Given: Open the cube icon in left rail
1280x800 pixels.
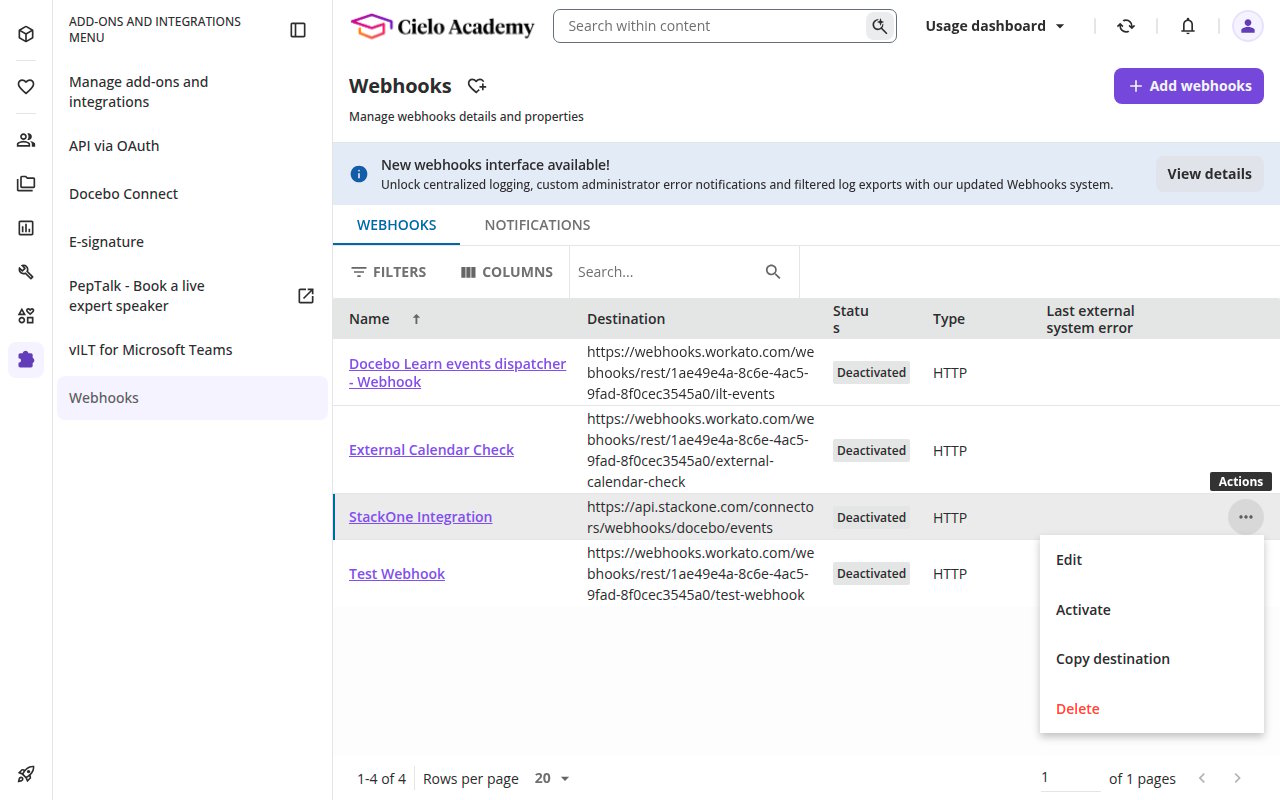Looking at the screenshot, I should [26, 34].
